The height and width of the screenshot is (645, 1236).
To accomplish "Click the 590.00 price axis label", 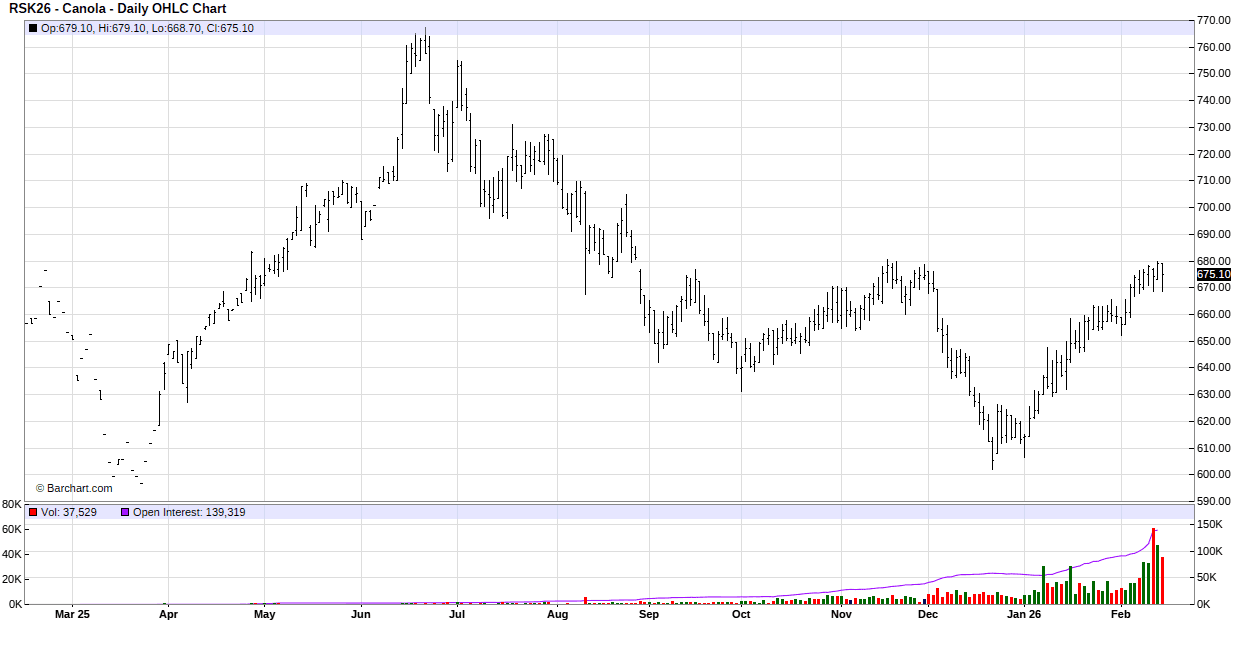I will click(x=1213, y=501).
